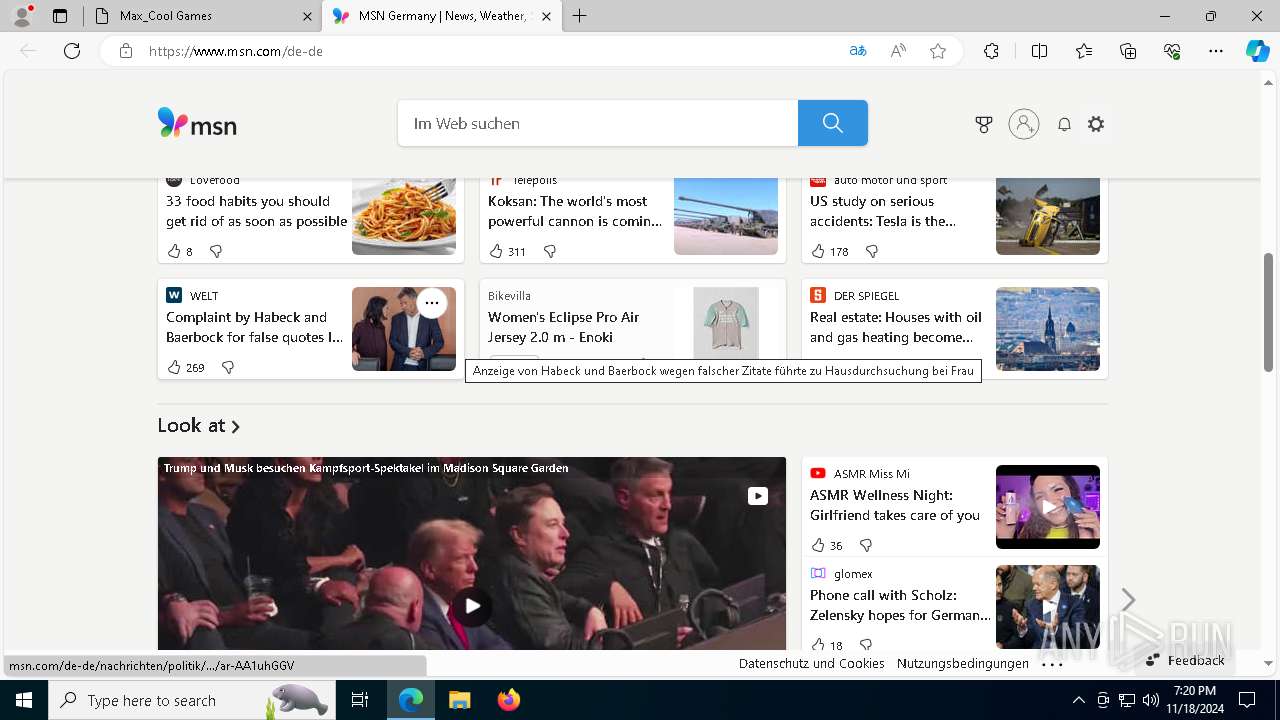The width and height of the screenshot is (1280, 720).
Task: Open Copilot sidebar
Action: pyautogui.click(x=1257, y=51)
